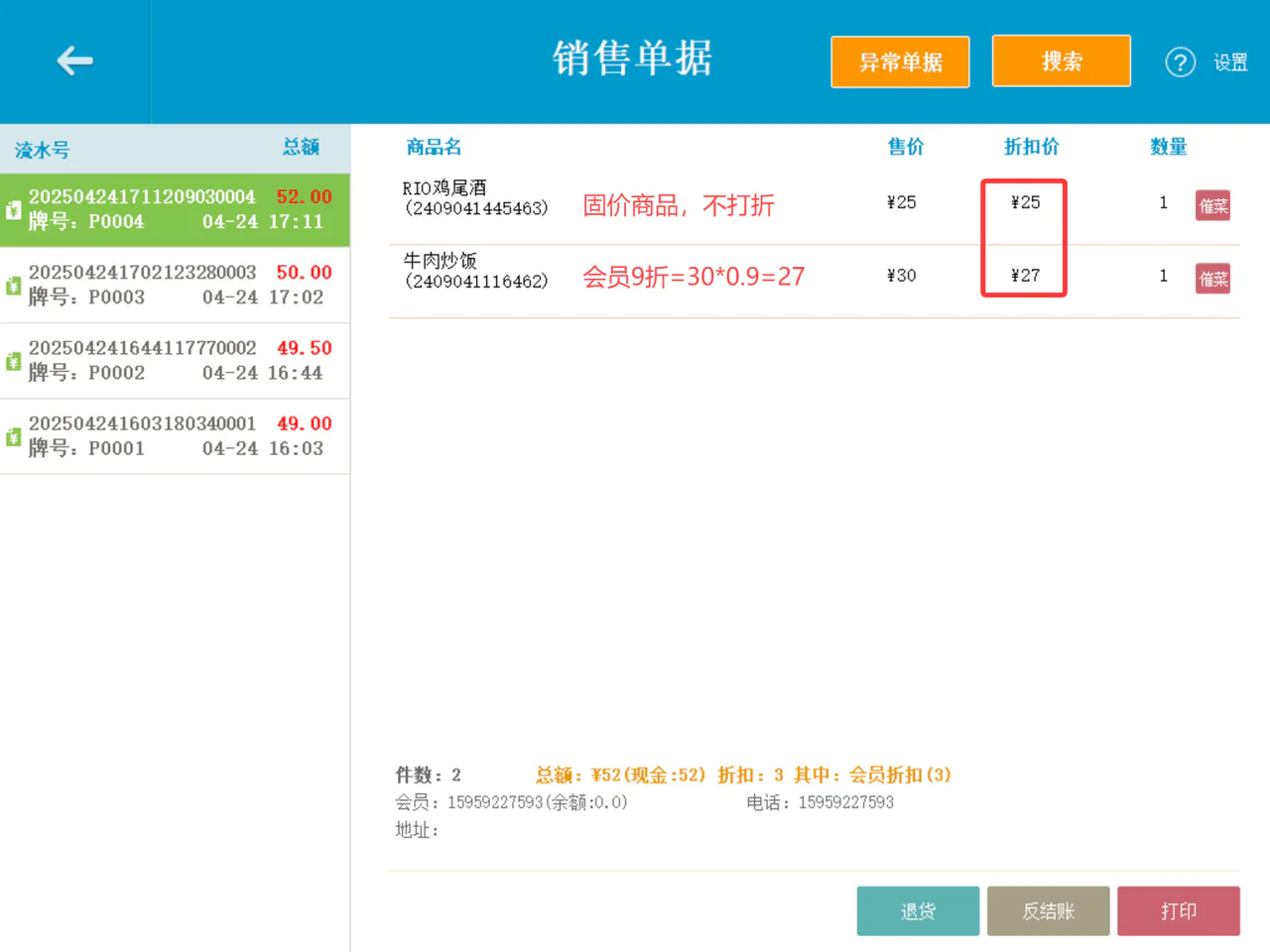Image resolution: width=1270 pixels, height=952 pixels.
Task: Click the 流水号 column header
Action: (42, 150)
